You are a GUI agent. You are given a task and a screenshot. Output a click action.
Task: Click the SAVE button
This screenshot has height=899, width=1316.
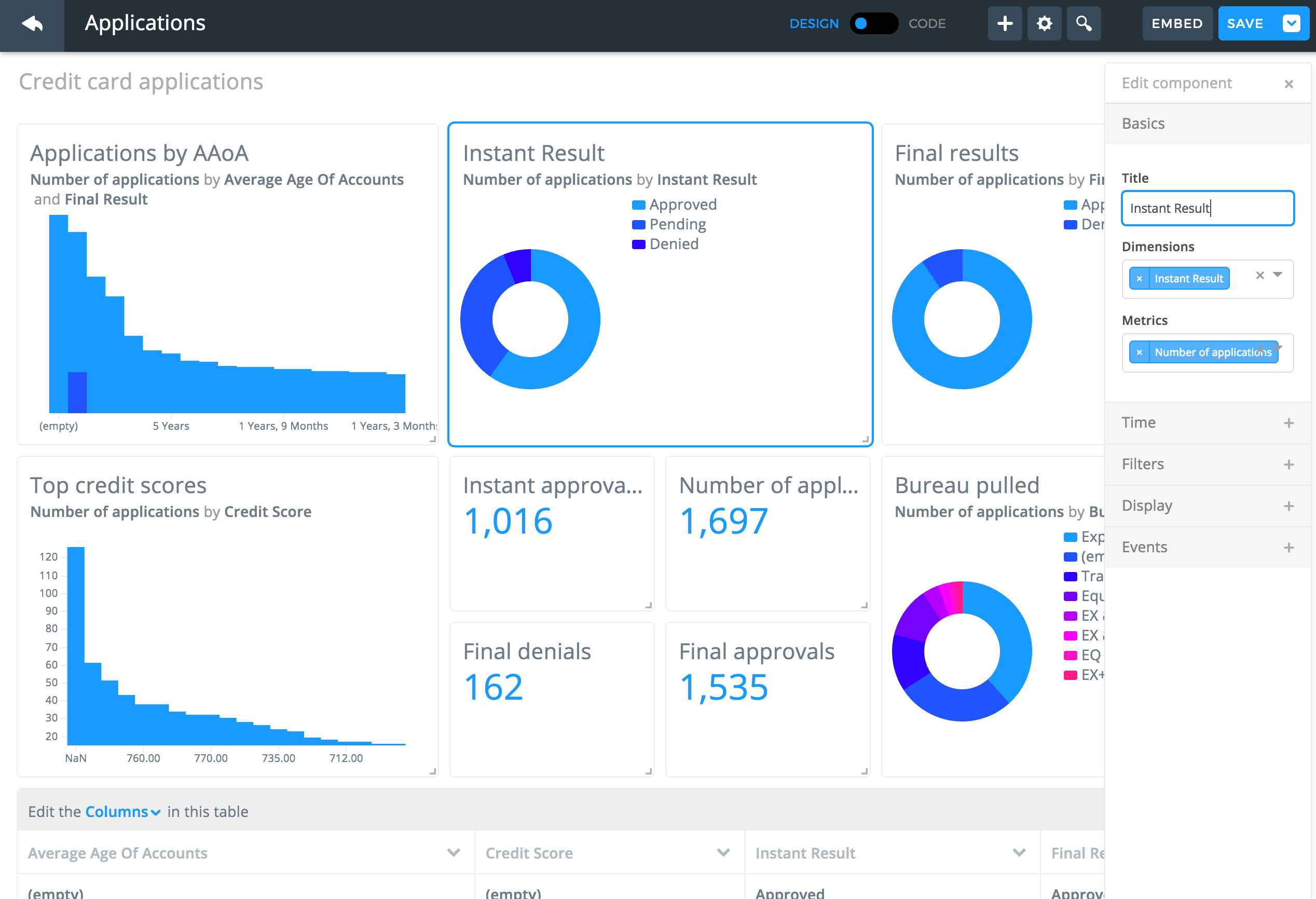1245,24
